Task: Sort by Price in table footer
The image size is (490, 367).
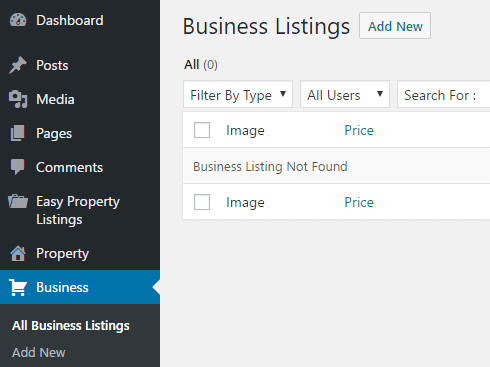Action: pyautogui.click(x=359, y=202)
